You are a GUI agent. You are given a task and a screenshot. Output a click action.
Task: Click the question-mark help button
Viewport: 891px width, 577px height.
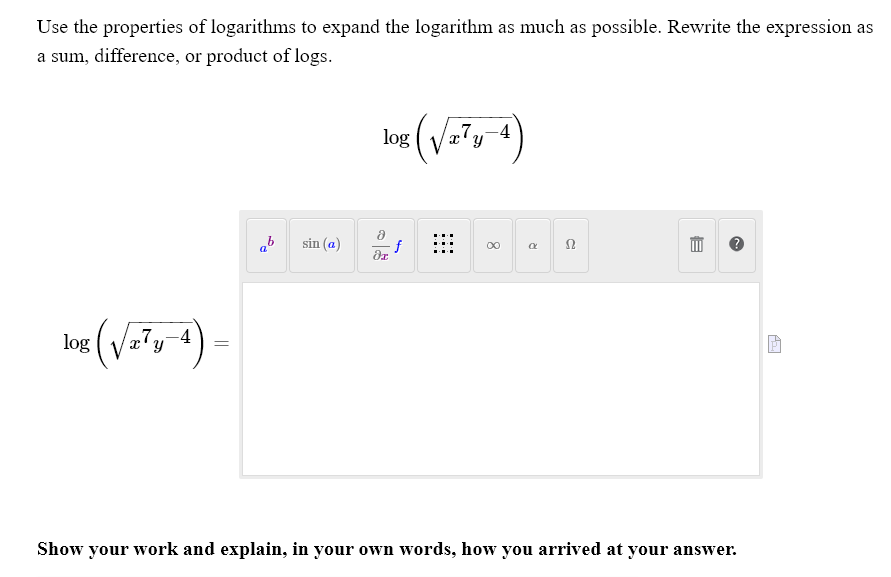(x=736, y=244)
